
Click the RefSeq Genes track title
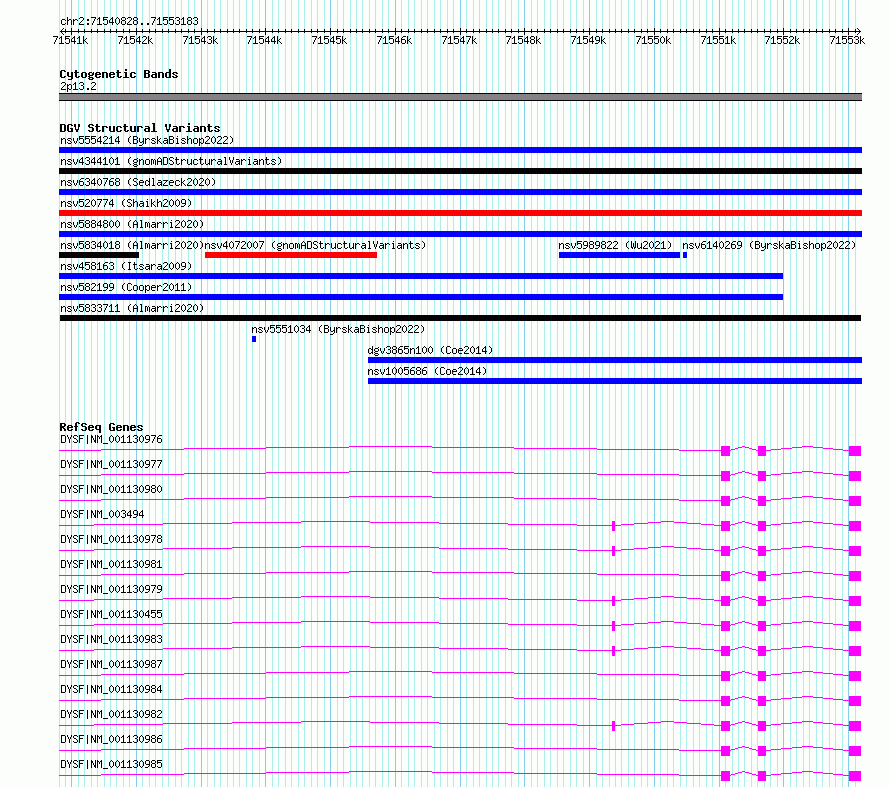(101, 427)
